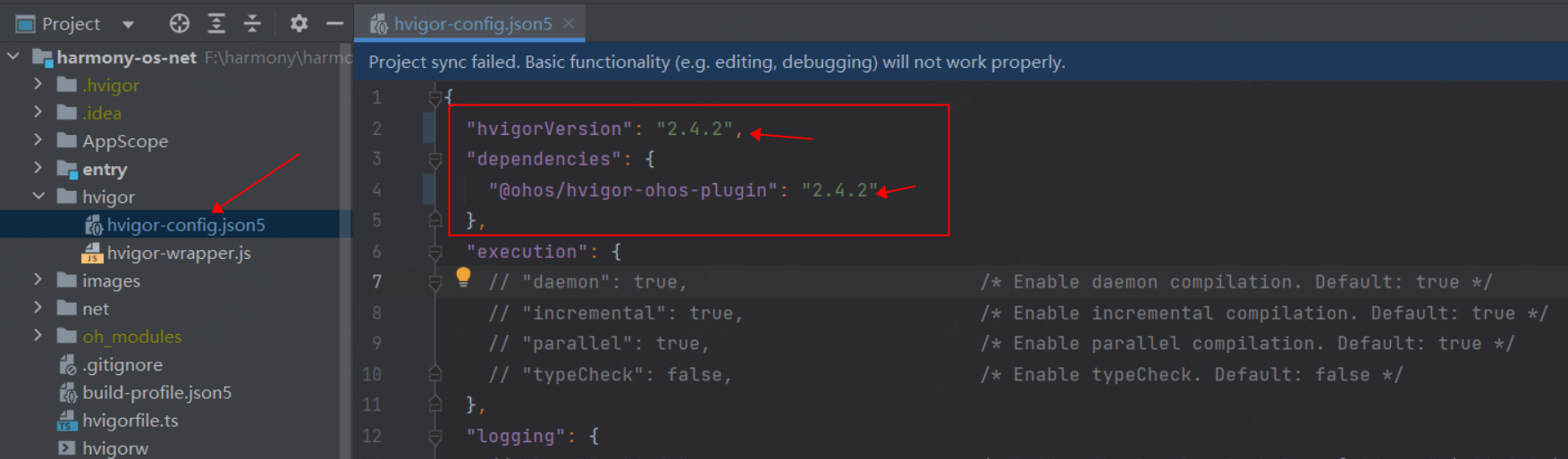Fold the root brace on line 1
This screenshot has width=1568, height=459.
[x=435, y=97]
